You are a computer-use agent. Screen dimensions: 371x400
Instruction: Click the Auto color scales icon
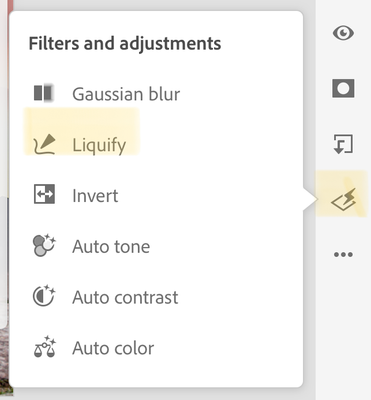[45, 347]
